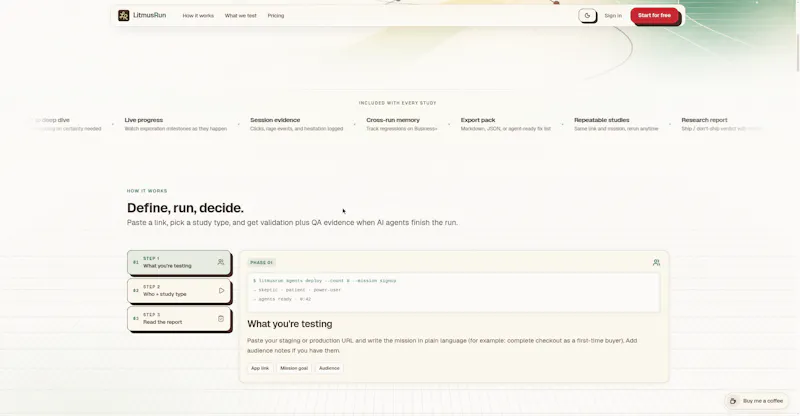
Task: Click the INCLUDED WITH EVERY STUDY label
Action: point(397,103)
